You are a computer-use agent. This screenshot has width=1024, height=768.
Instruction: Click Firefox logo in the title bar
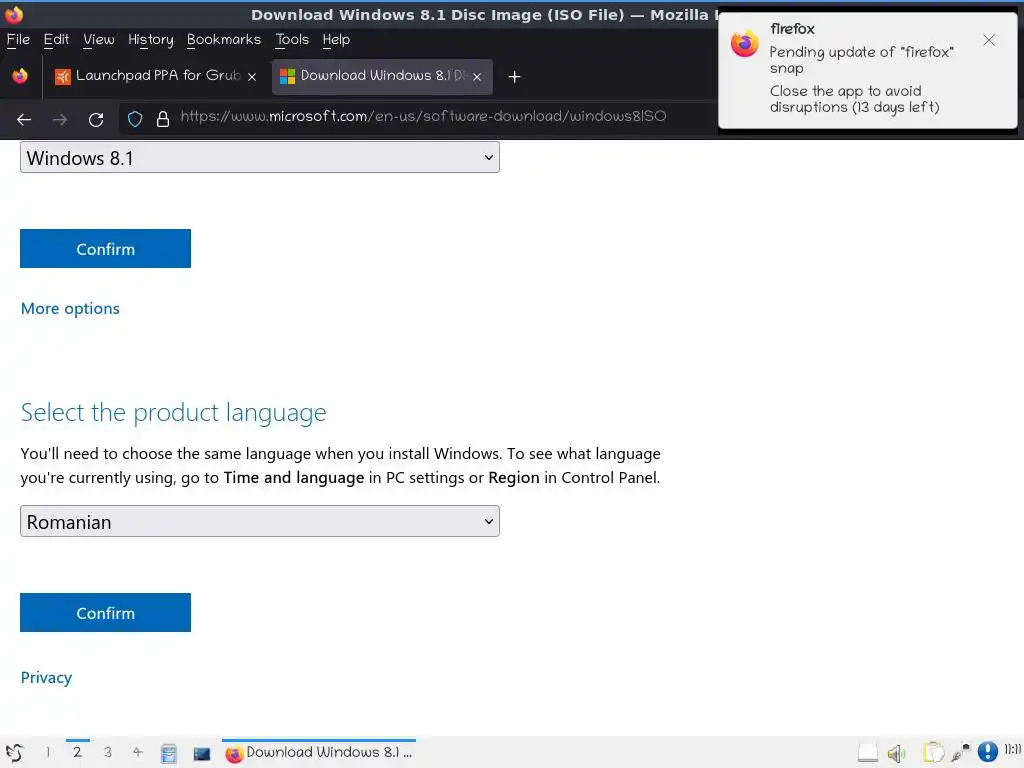14,14
